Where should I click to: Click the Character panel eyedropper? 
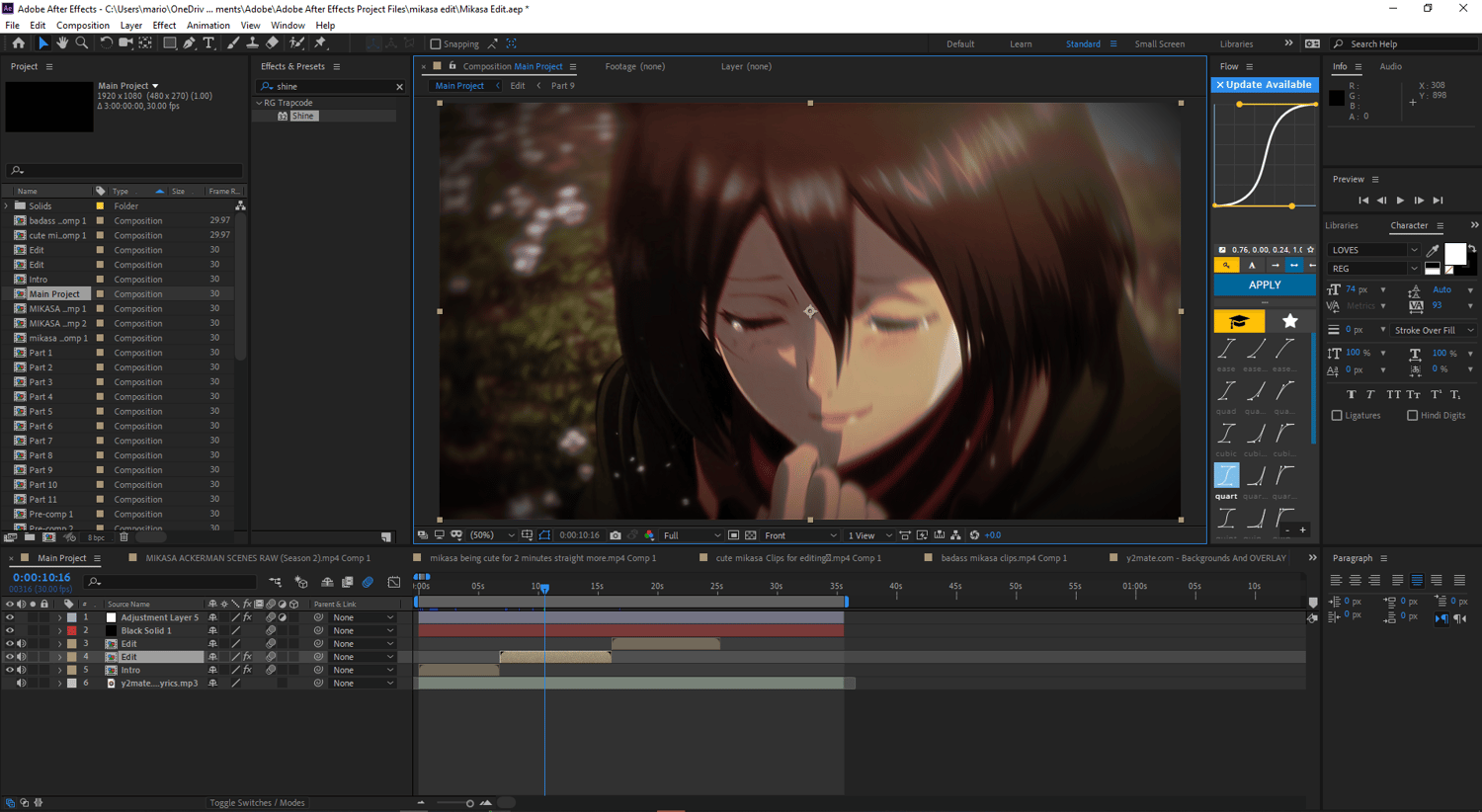[x=1433, y=250]
